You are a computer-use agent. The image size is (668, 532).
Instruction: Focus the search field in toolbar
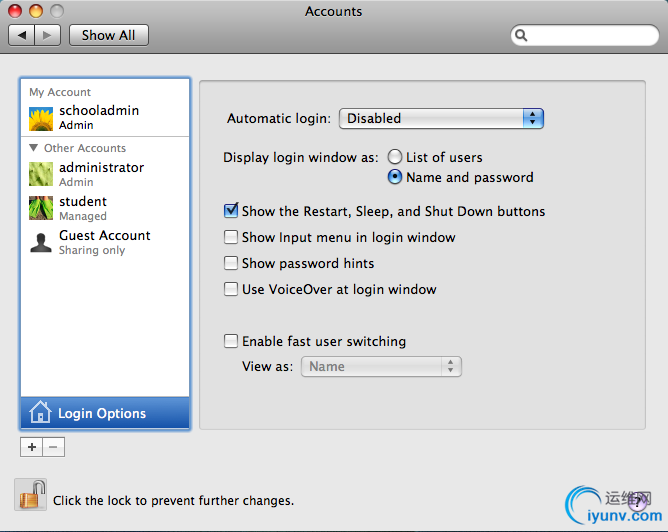pyautogui.click(x=584, y=35)
